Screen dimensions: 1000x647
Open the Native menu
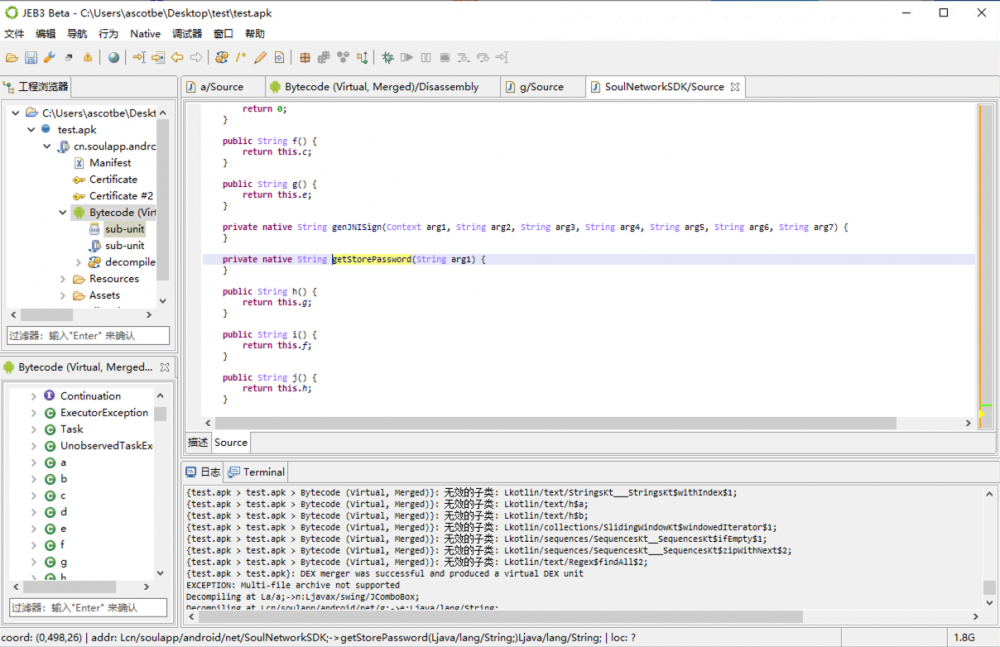point(145,34)
